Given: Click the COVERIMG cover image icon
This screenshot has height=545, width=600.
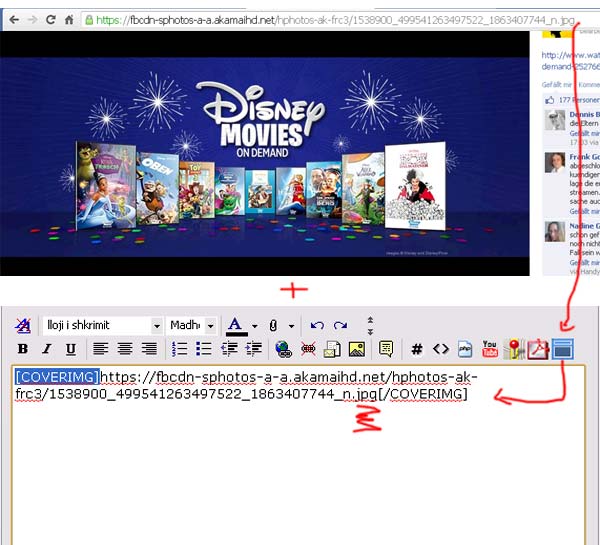Looking at the screenshot, I should 562,349.
